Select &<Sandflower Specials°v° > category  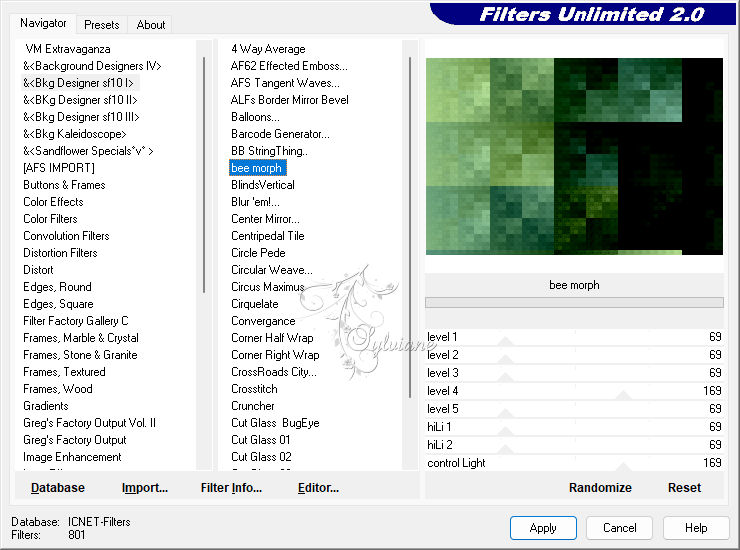(x=88, y=151)
